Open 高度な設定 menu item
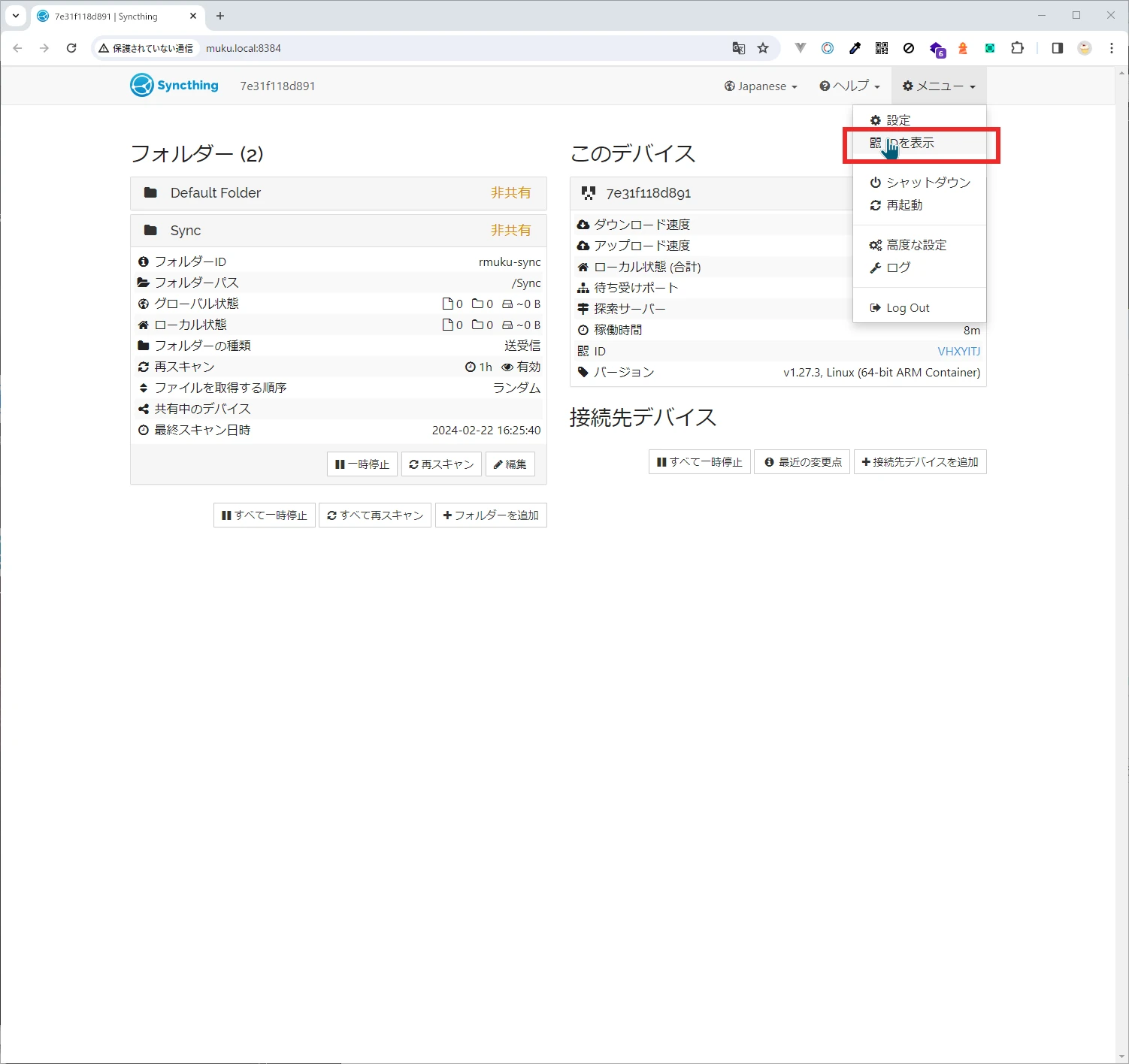The image size is (1129, 1064). (x=919, y=245)
